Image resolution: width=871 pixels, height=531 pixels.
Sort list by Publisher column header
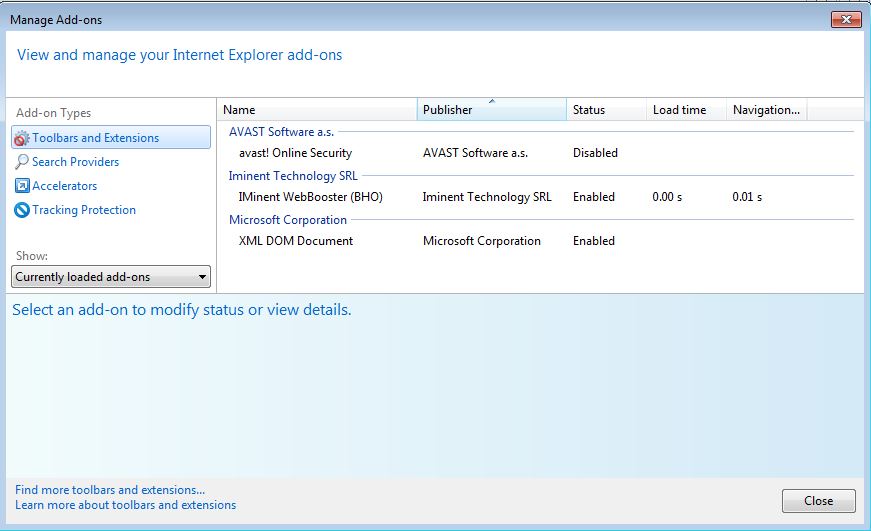click(x=492, y=109)
